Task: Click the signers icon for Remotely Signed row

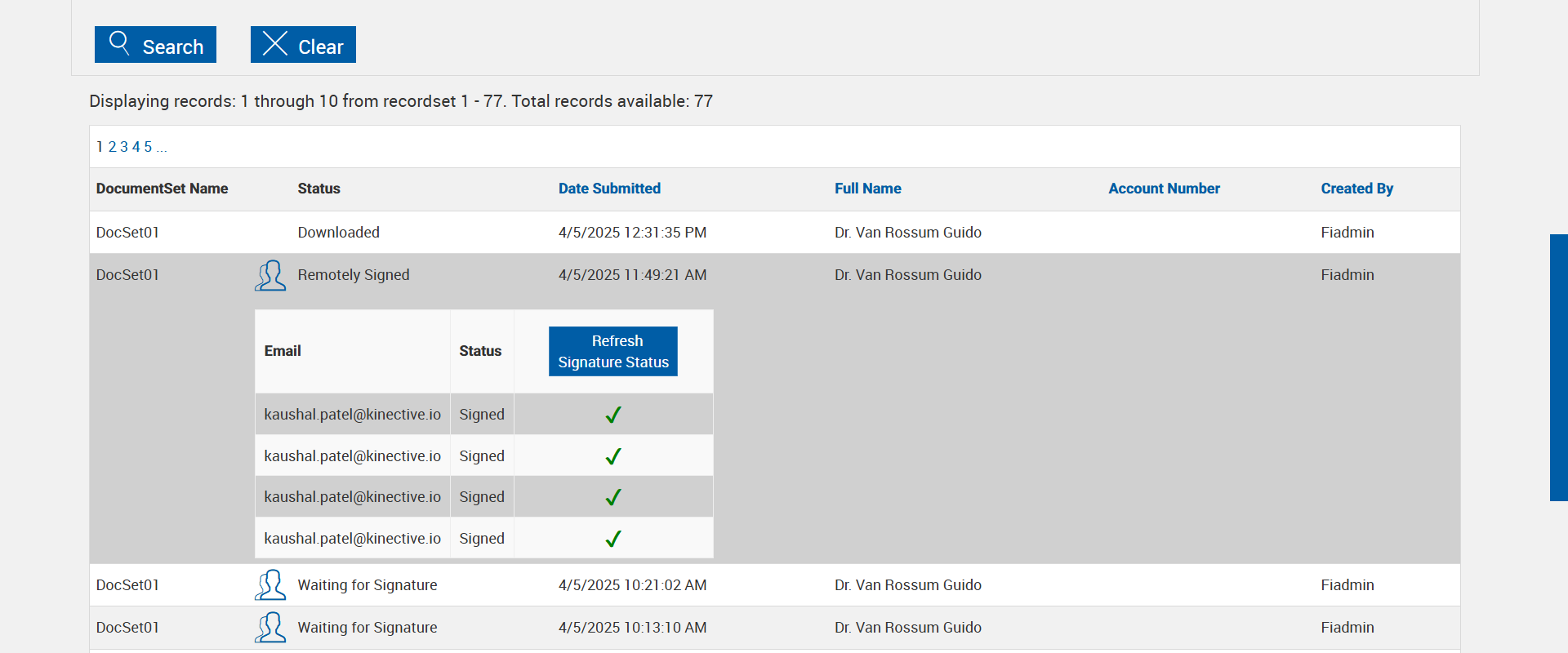Action: click(x=270, y=276)
